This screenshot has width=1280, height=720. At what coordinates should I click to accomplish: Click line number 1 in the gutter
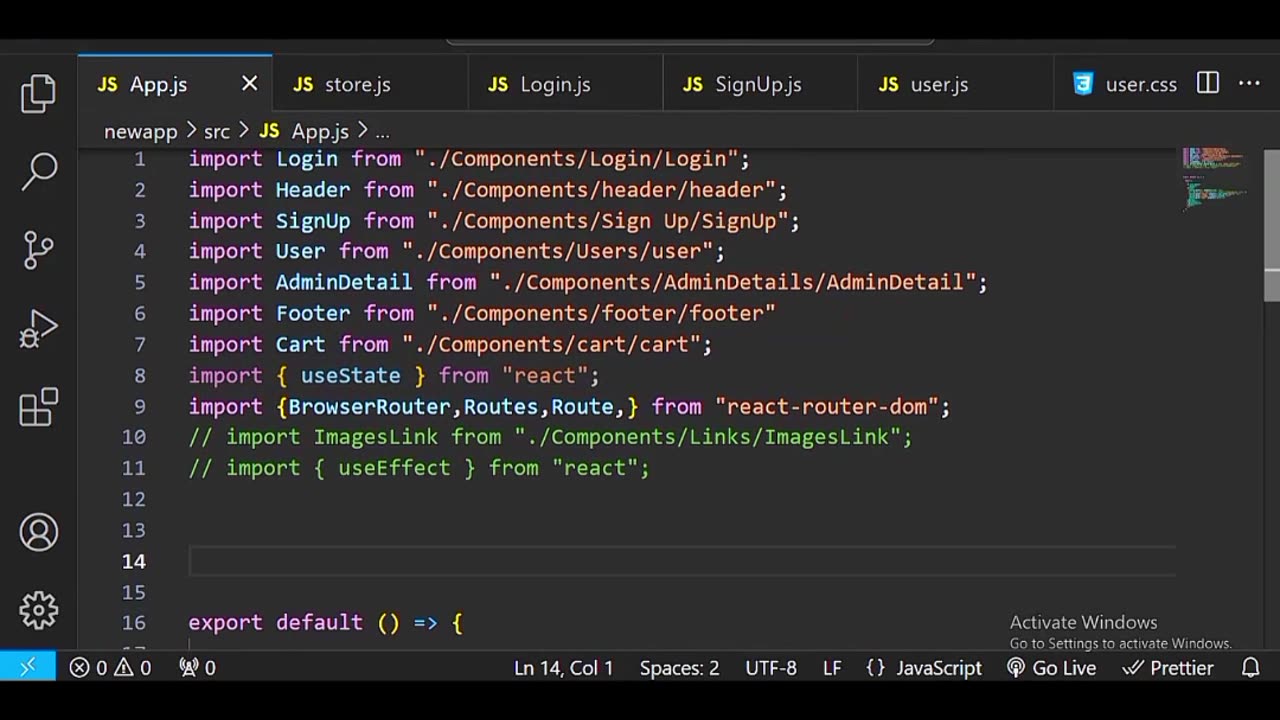(140, 159)
